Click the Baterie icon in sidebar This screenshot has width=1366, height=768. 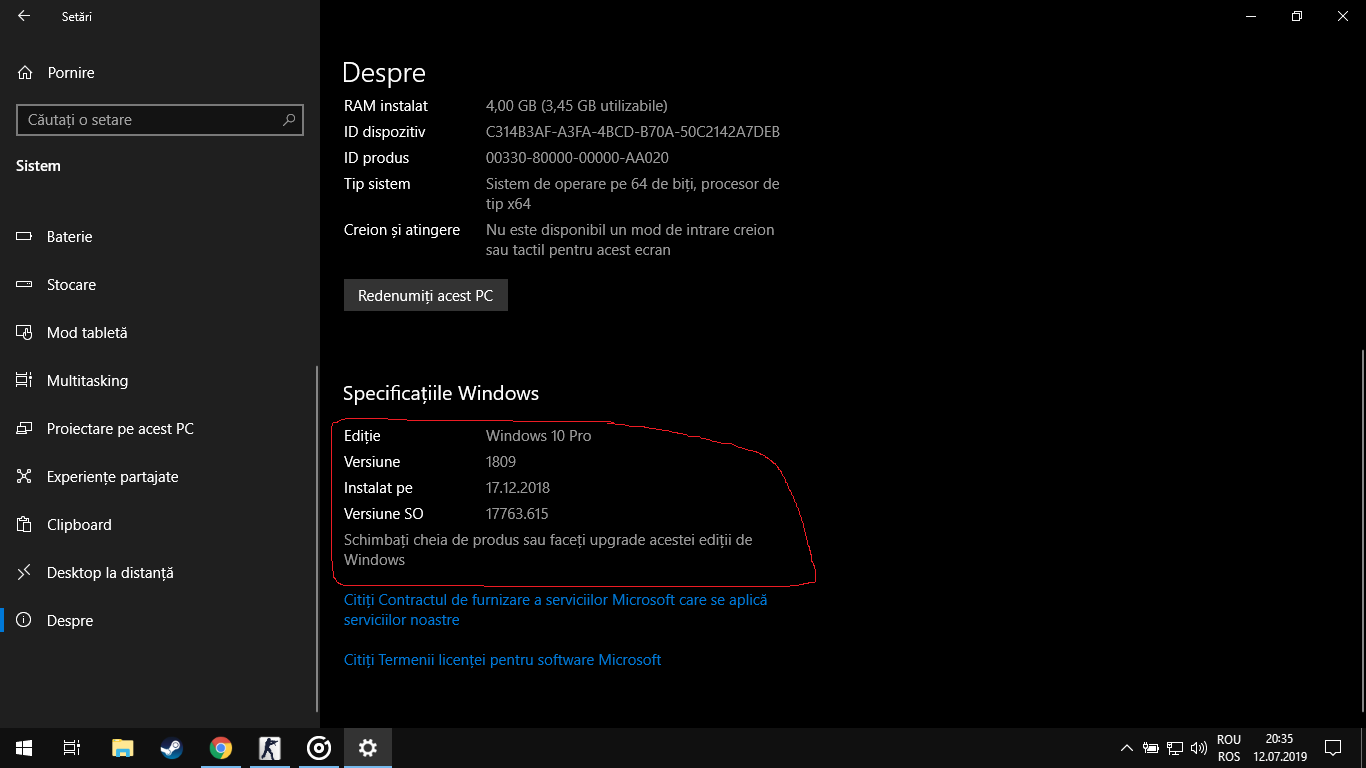click(25, 237)
